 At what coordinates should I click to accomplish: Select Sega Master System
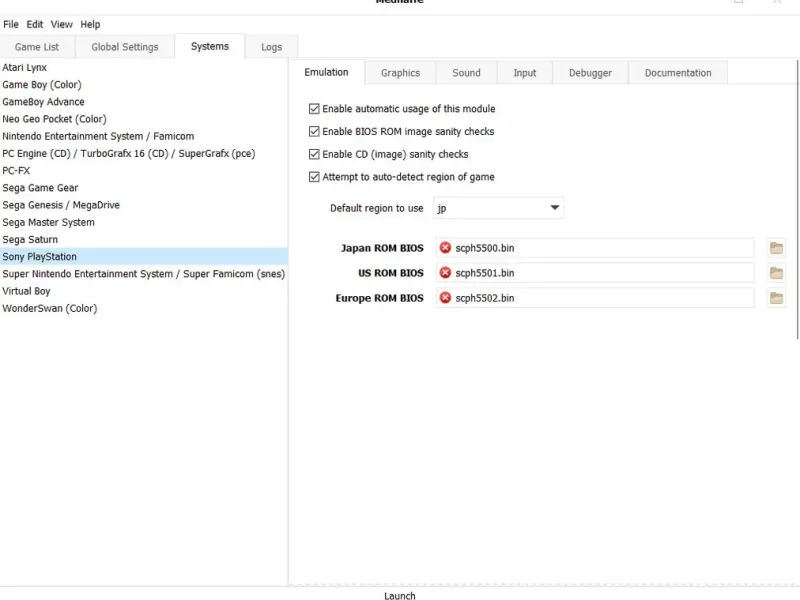144,222
